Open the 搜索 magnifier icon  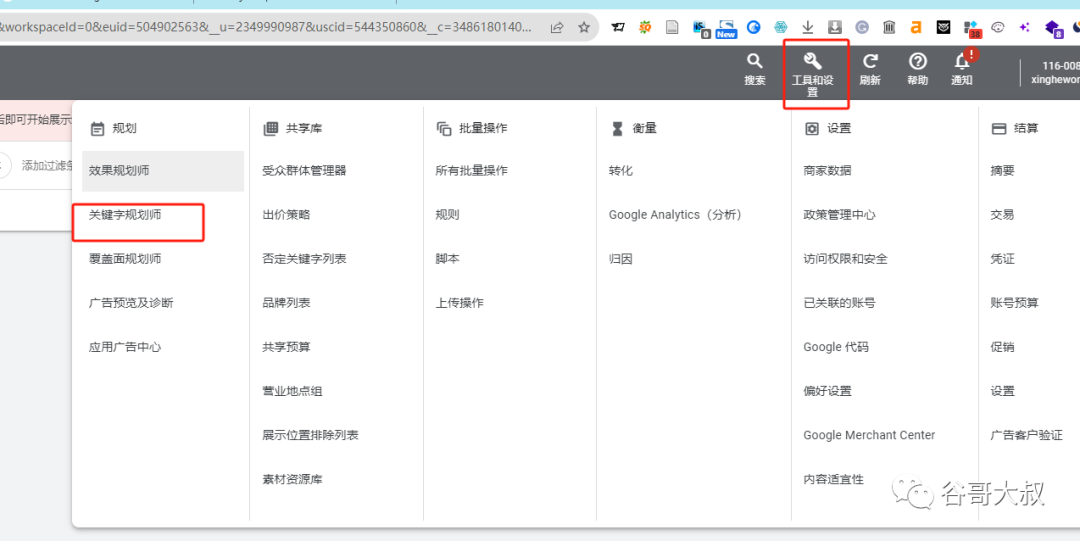tap(755, 61)
